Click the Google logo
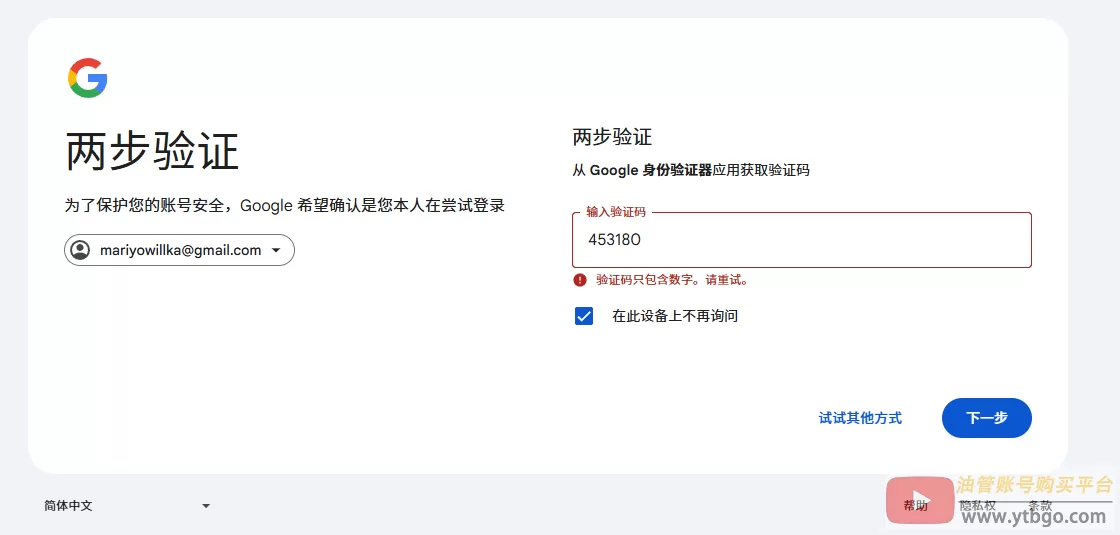The width and height of the screenshot is (1120, 535). (88, 78)
